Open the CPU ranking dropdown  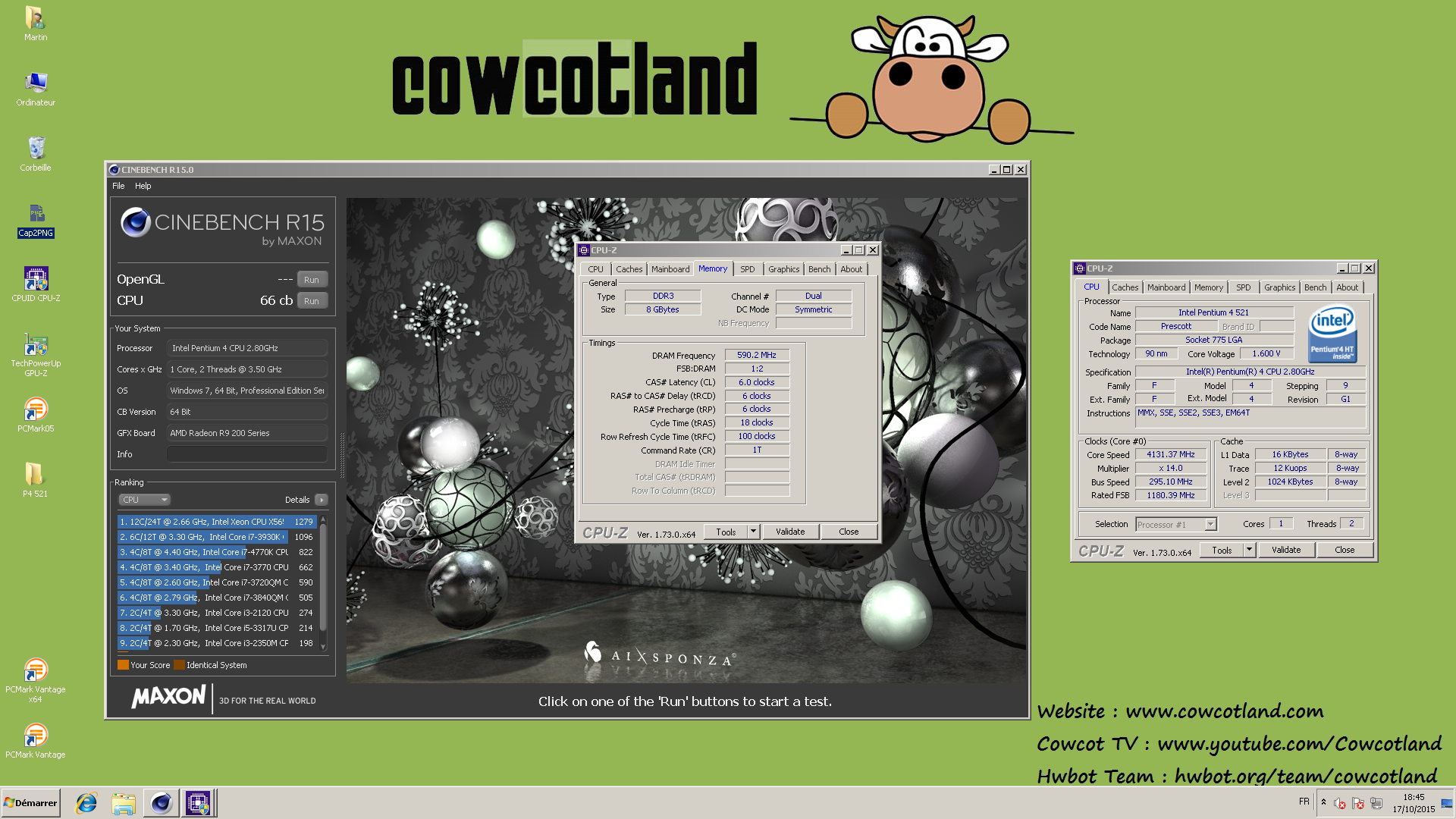coord(144,500)
